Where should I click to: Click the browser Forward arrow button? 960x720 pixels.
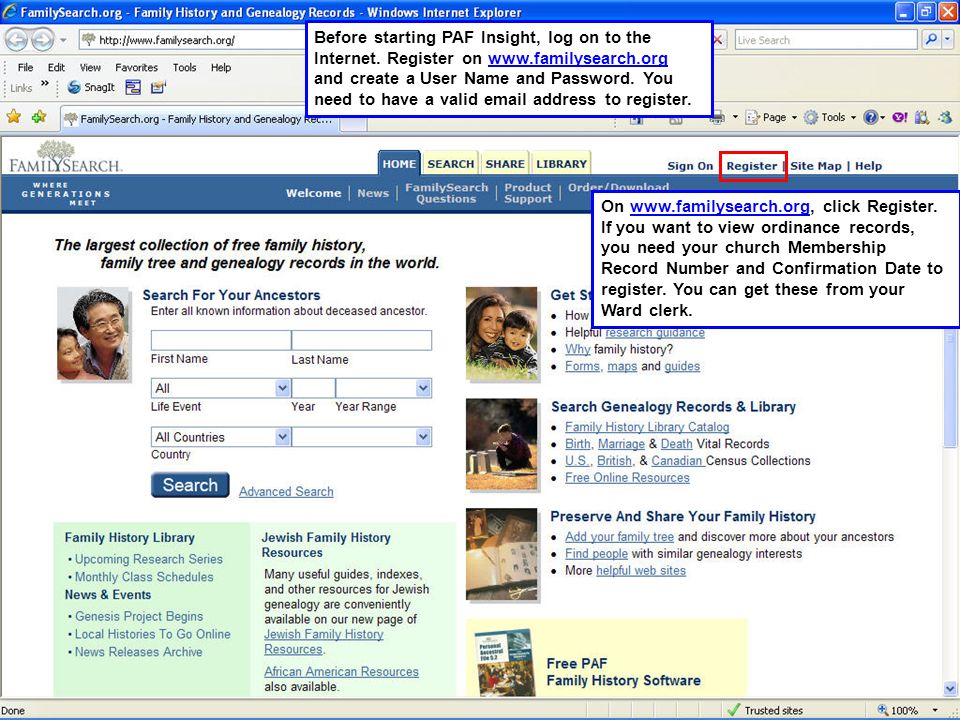pyautogui.click(x=42, y=40)
